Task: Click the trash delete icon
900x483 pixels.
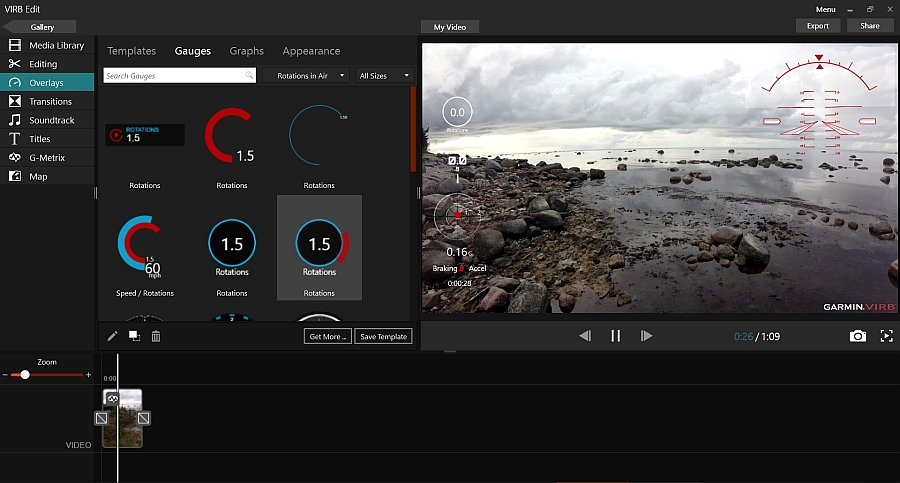Action: [156, 336]
